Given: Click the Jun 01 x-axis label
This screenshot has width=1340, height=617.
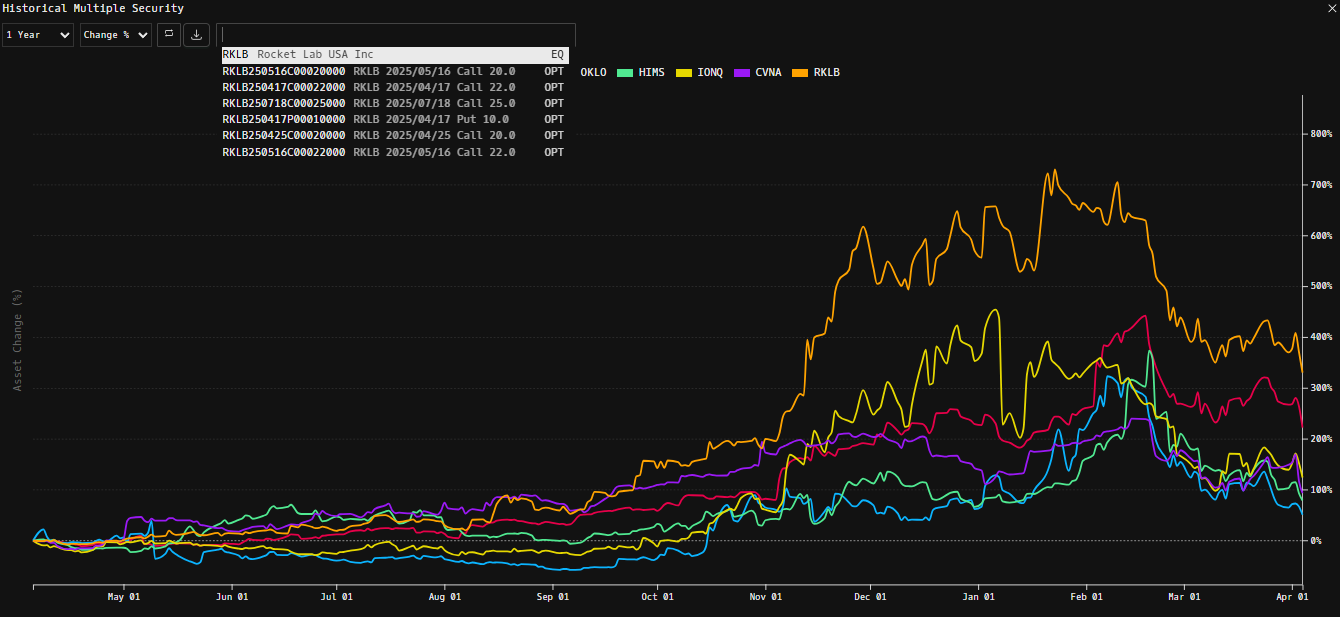Looking at the screenshot, I should [x=231, y=597].
